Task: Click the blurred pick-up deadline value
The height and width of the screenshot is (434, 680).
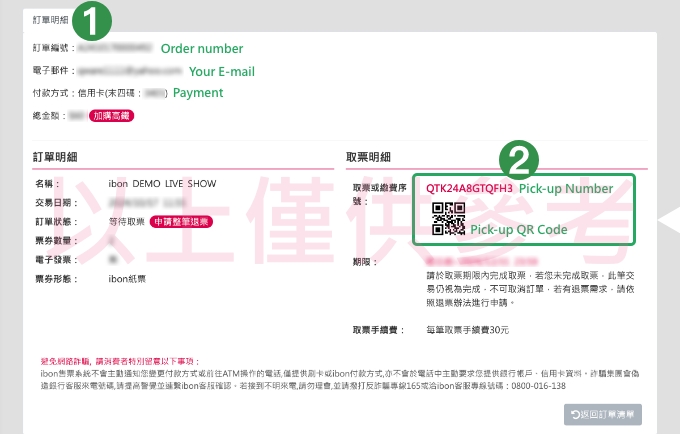Action: 482,261
